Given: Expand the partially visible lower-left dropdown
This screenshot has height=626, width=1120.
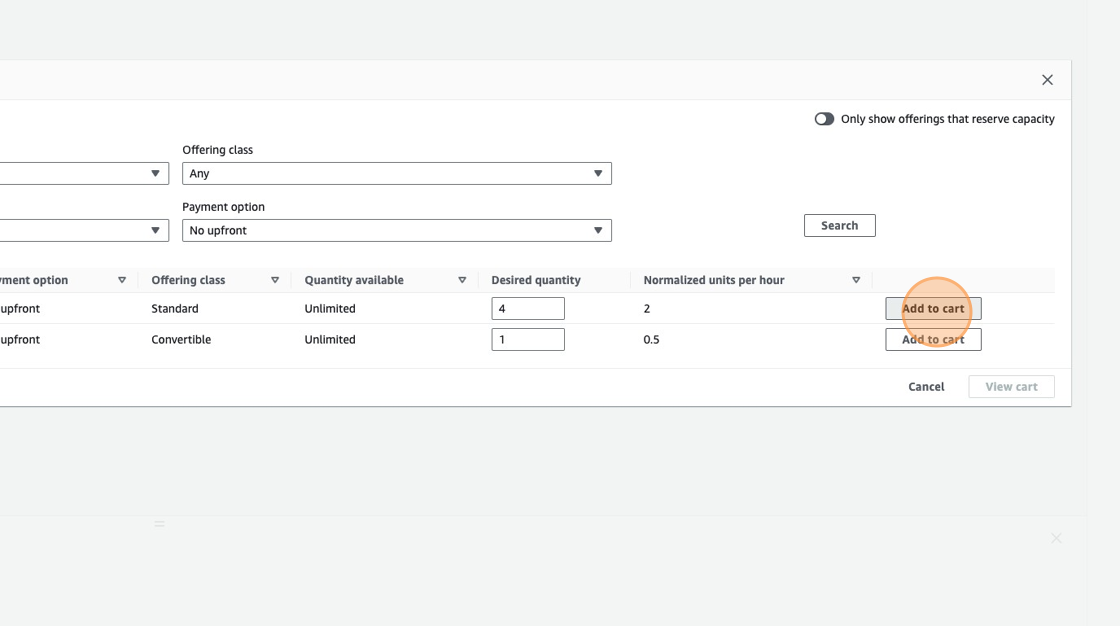Looking at the screenshot, I should 84,230.
